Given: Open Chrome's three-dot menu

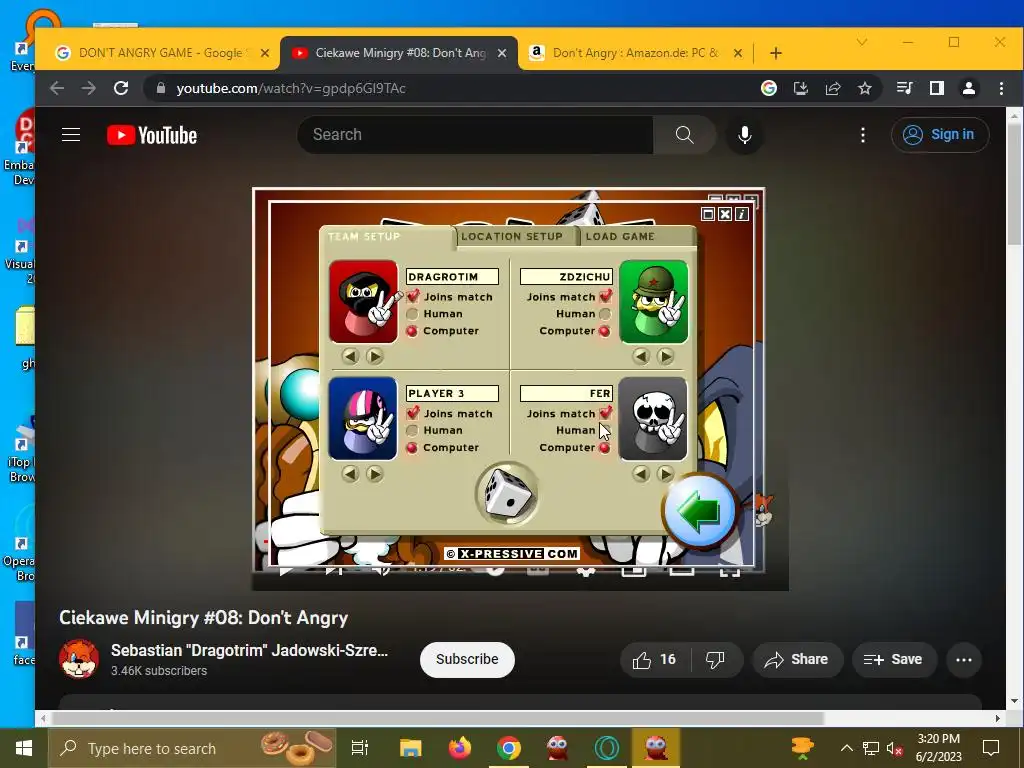Looking at the screenshot, I should (1001, 88).
